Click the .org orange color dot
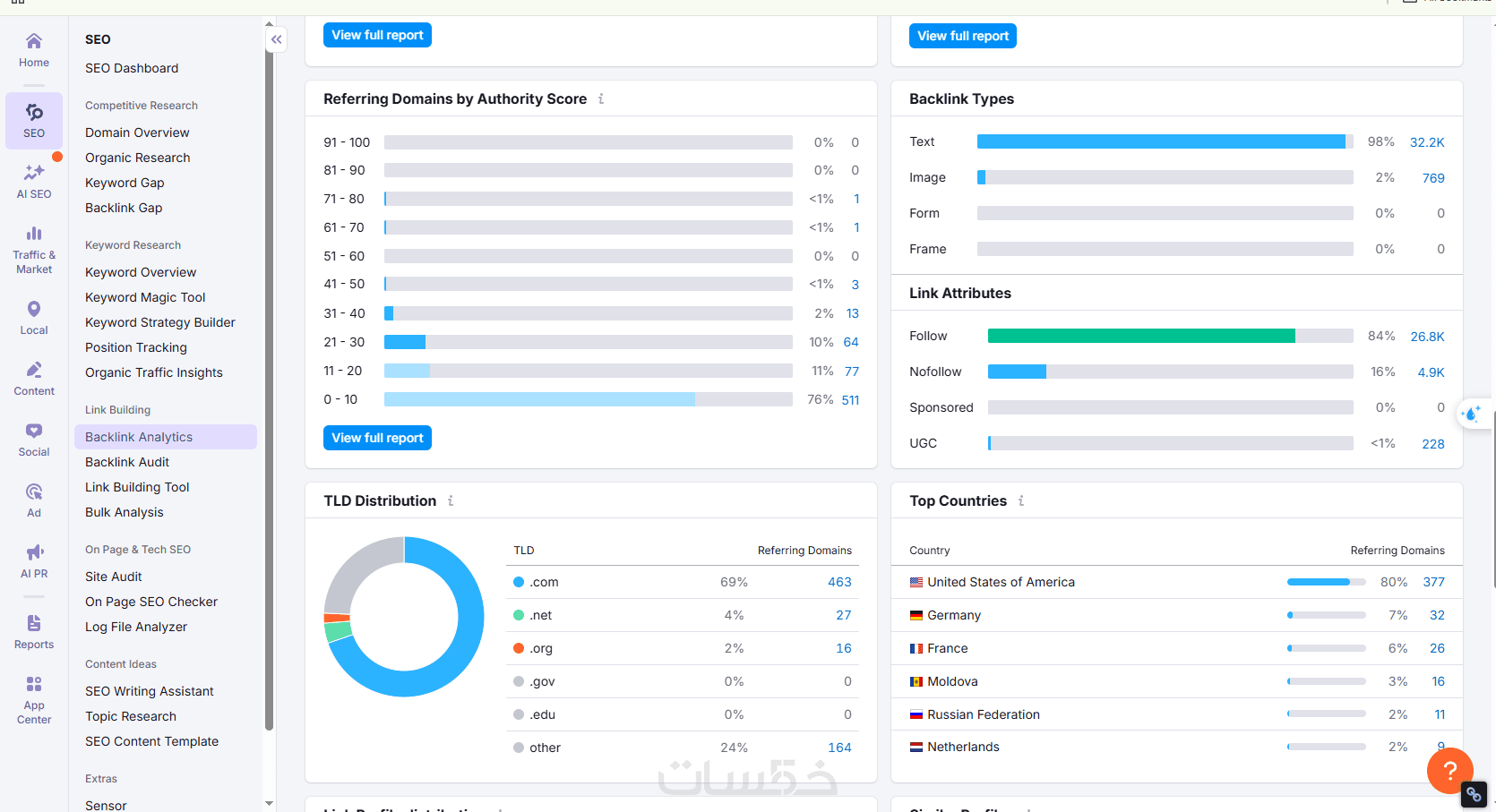 pos(519,648)
